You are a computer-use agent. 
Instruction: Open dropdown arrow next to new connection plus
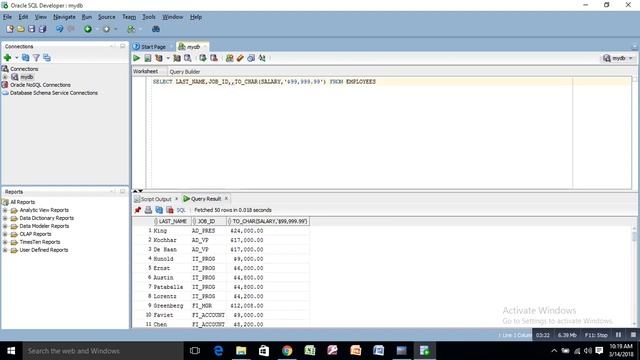pos(16,58)
